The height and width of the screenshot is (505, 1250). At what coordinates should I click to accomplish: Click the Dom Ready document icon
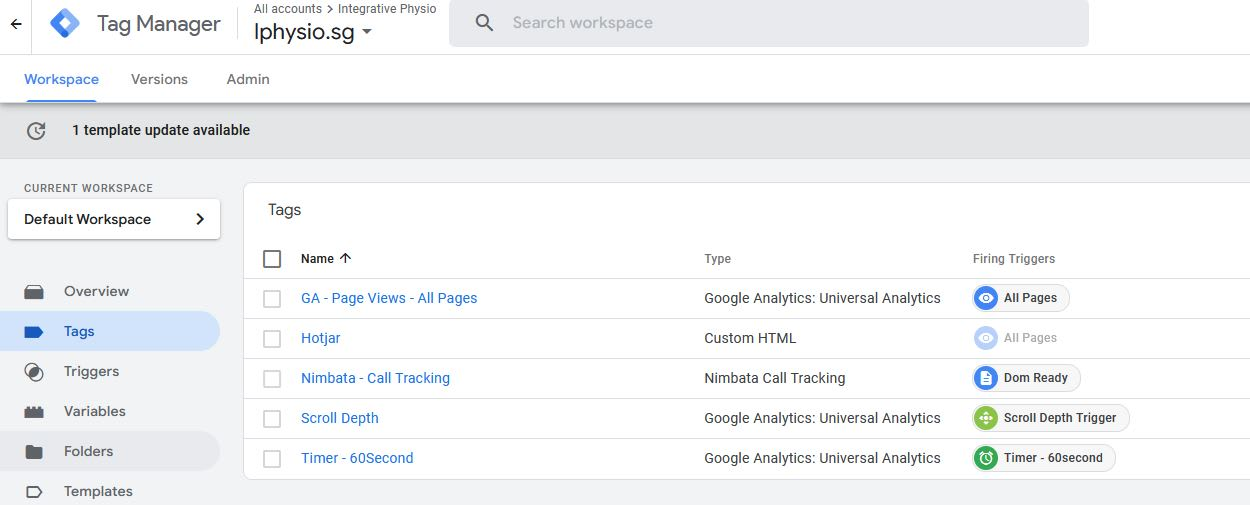[986, 378]
